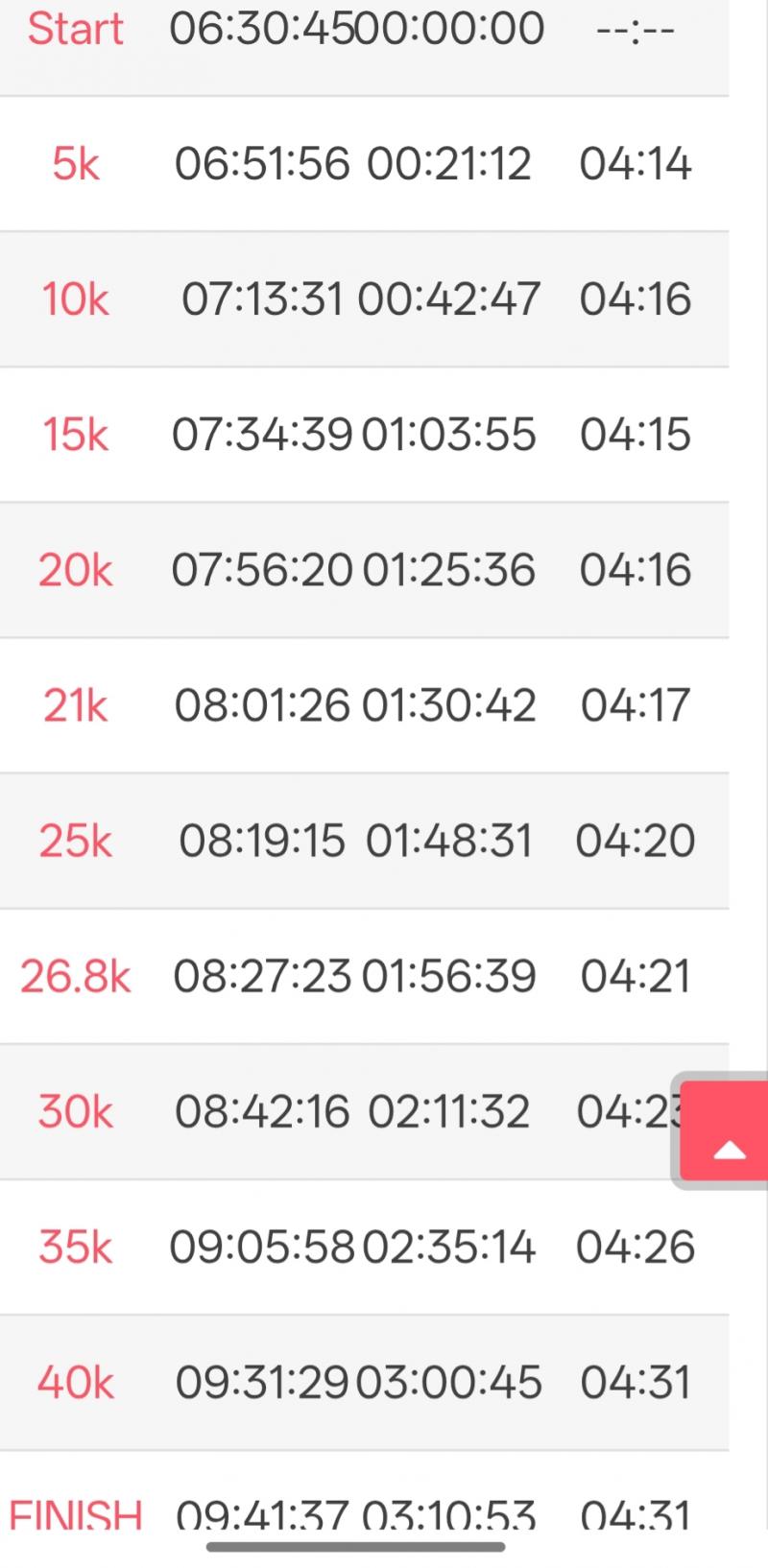Viewport: 768px width, 1568px height.
Task: Tap the FINISH row label
Action: (x=75, y=1514)
